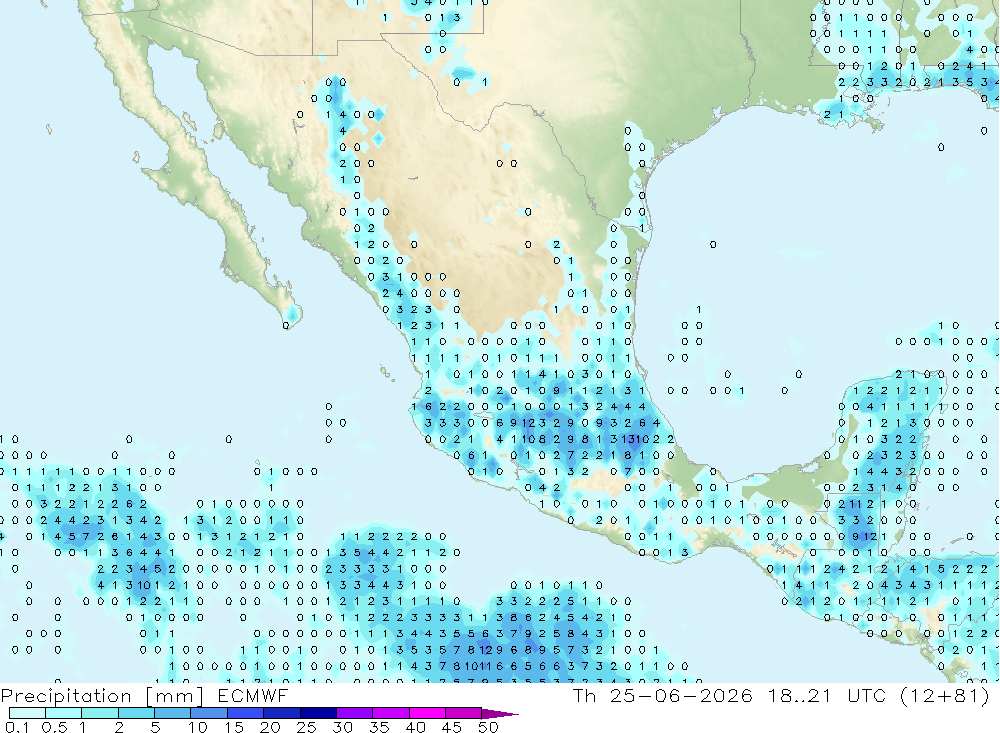Screen dimensions: 1000x733
Task: Pick the 15–20 mm legend swatch
Action: [246, 713]
